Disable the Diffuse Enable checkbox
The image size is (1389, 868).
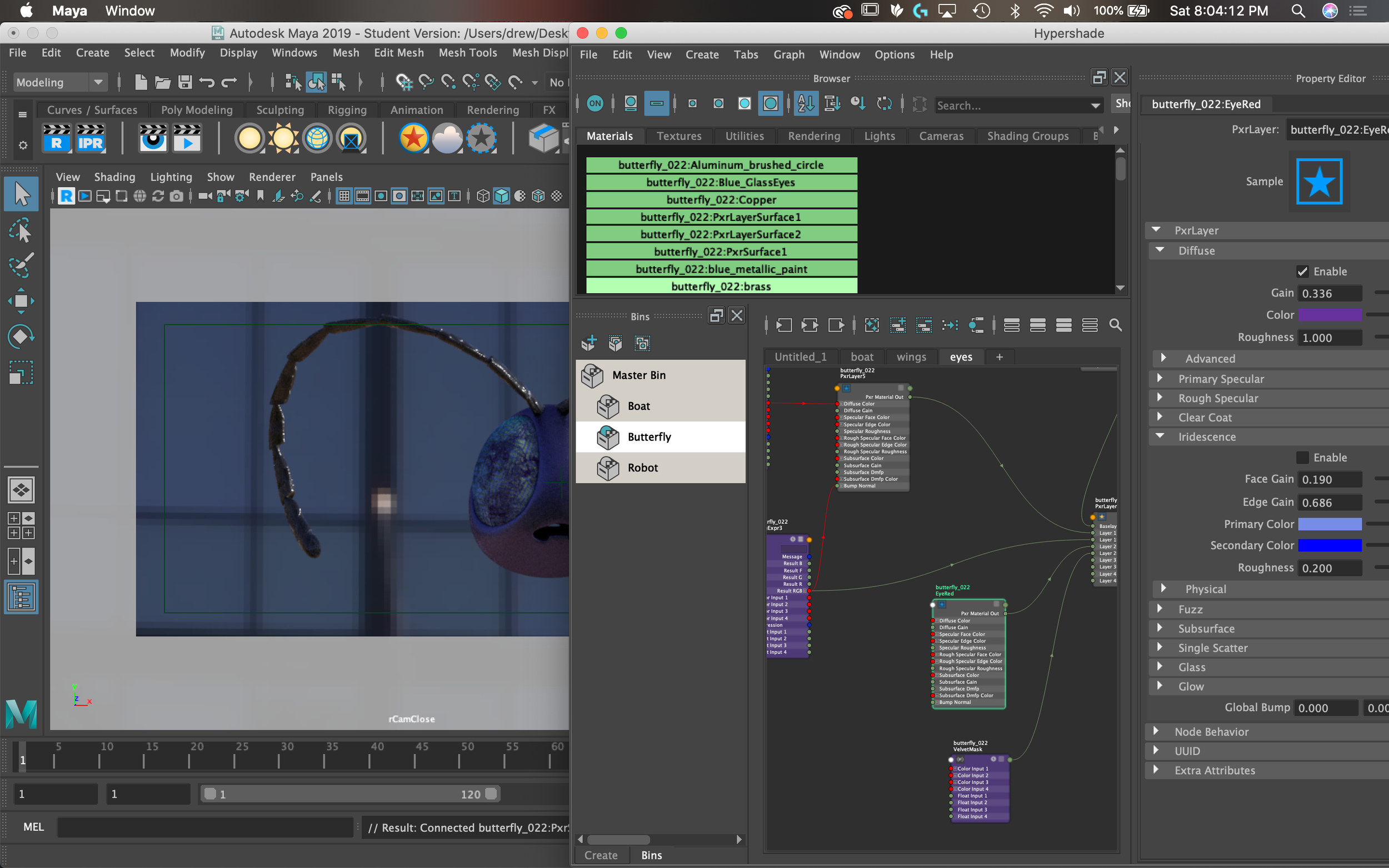[x=1302, y=272]
